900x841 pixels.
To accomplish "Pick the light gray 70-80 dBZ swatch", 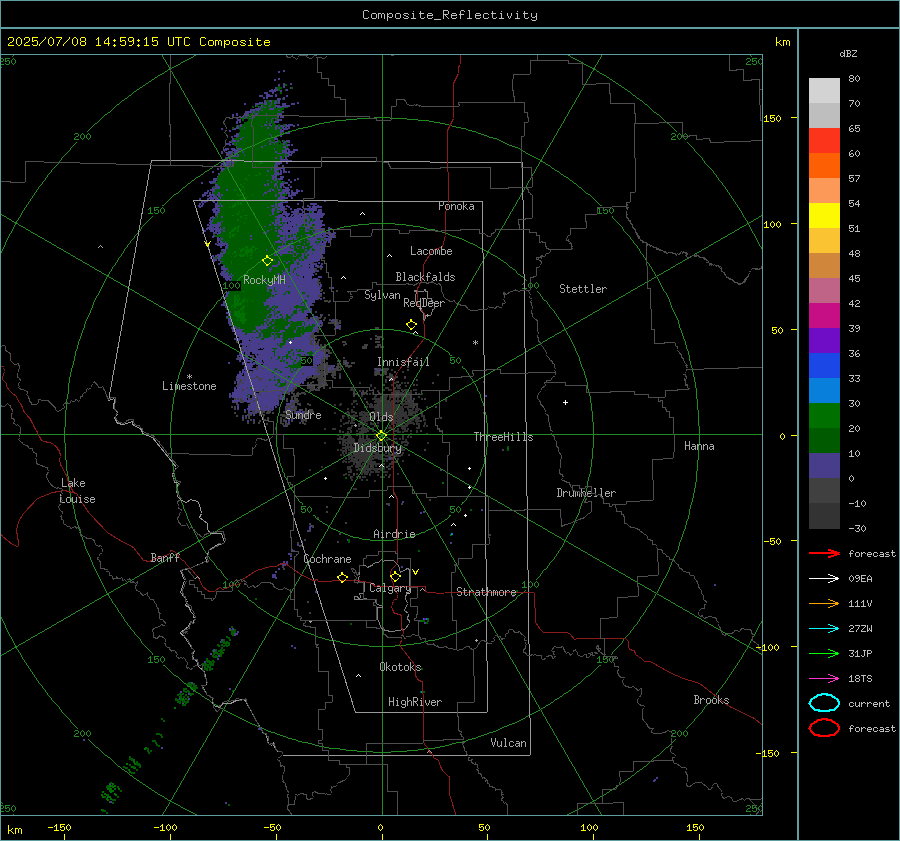I will pyautogui.click(x=824, y=91).
